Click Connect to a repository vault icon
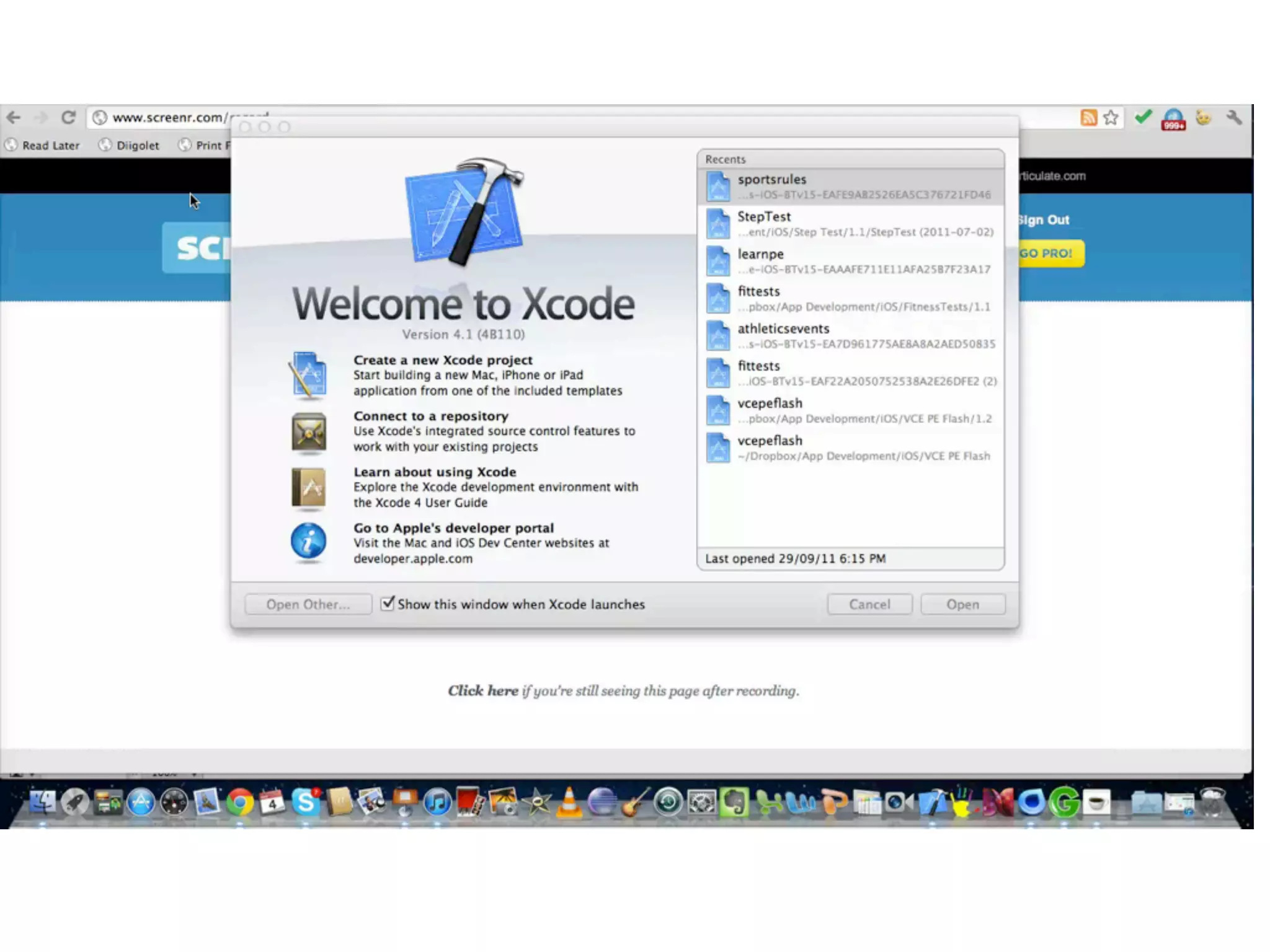Screen dimensions: 1270x952 click(x=308, y=432)
